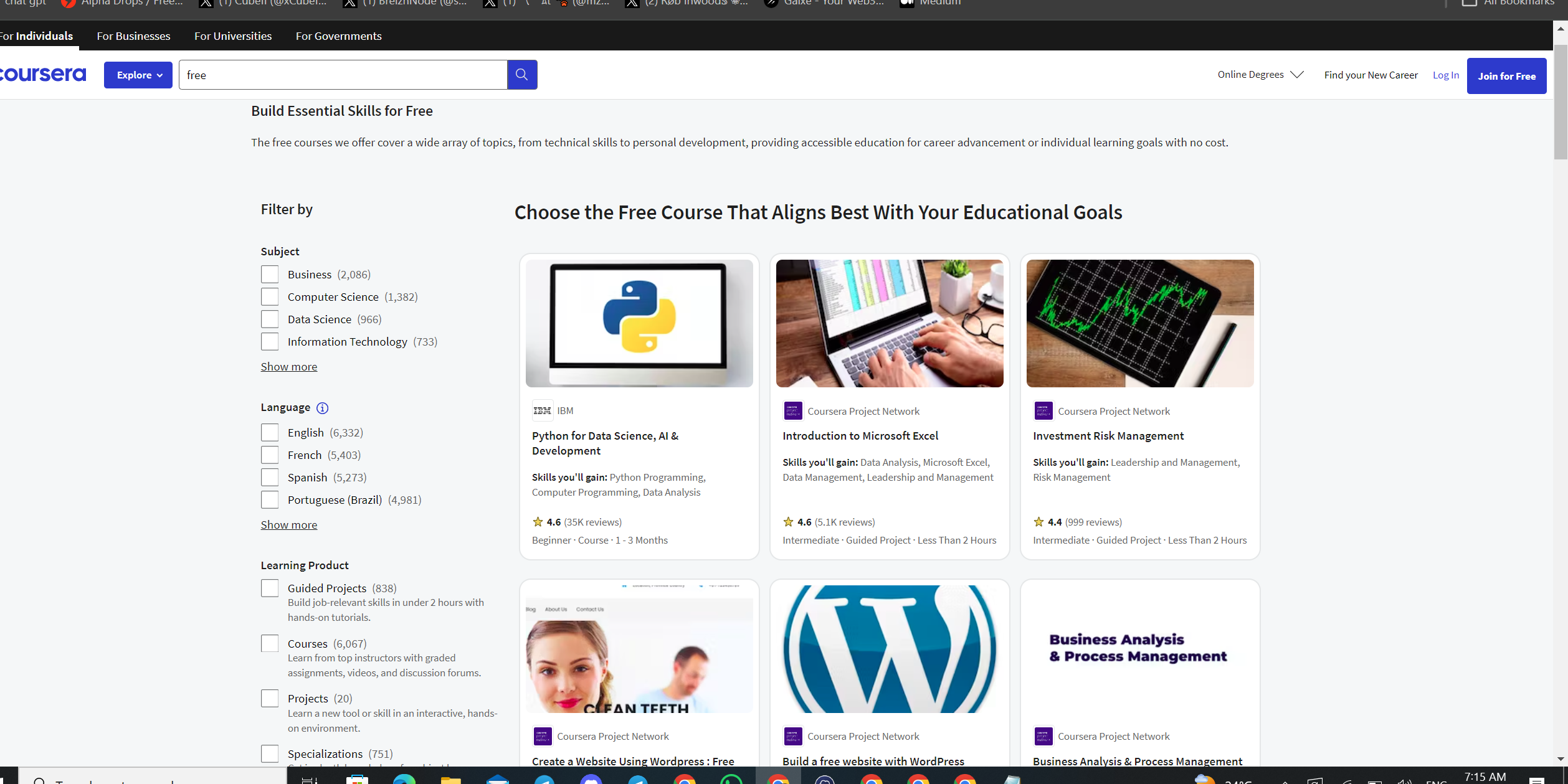Click the search field containing 'free'

tap(343, 75)
